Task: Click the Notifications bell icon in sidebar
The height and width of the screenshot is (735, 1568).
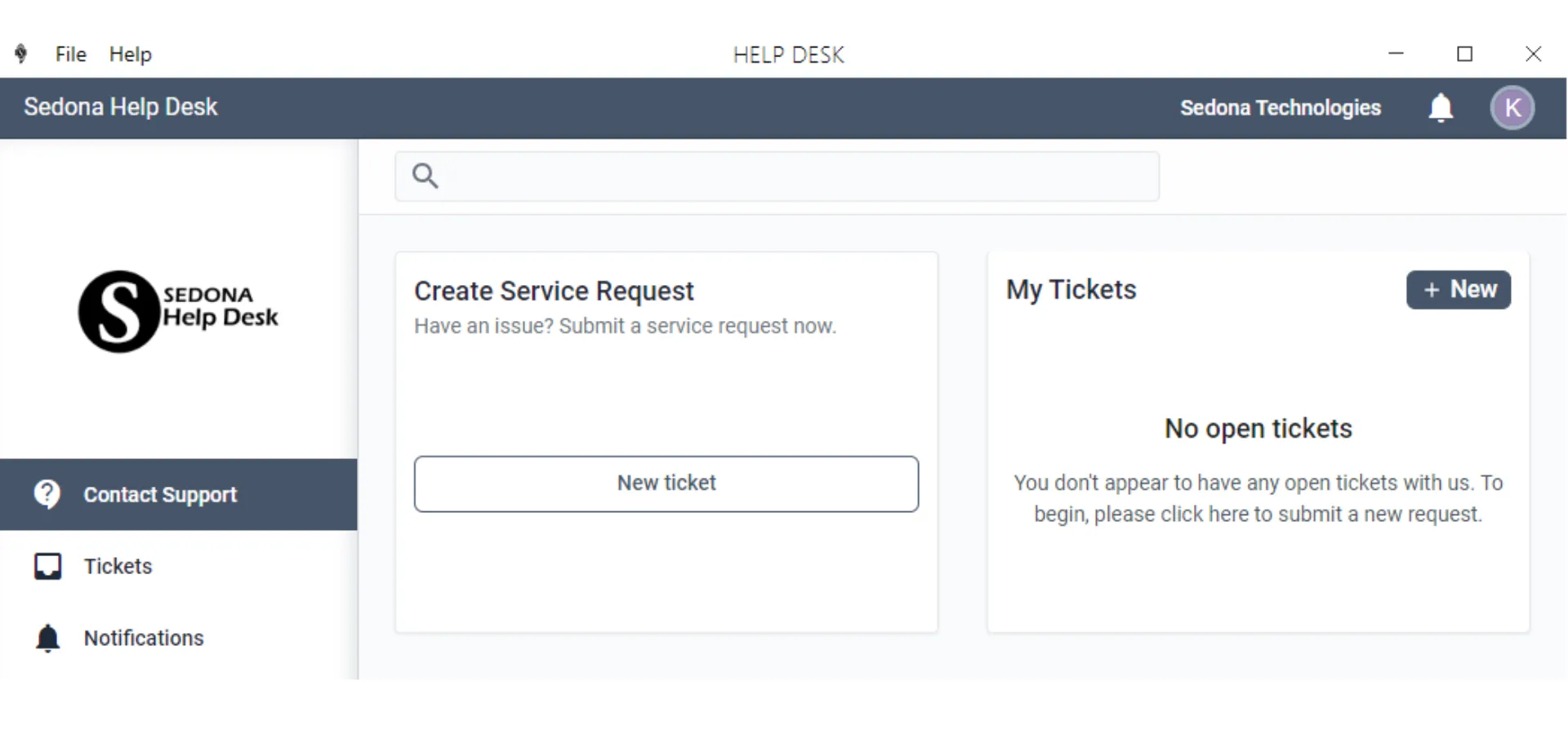Action: [x=47, y=638]
